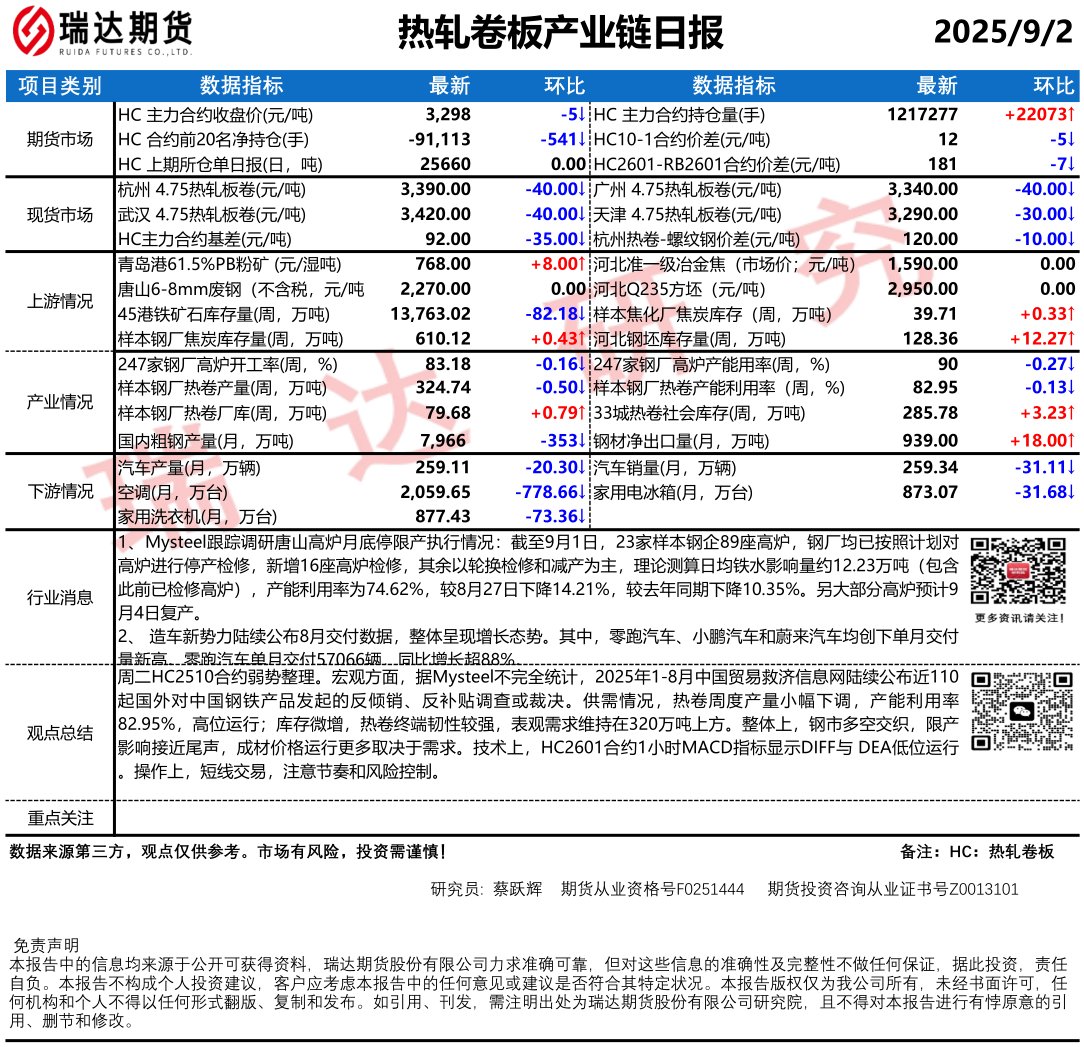This screenshot has width=1084, height=1047.
Task: Click the 观点总结 section label
Action: pyautogui.click(x=60, y=733)
